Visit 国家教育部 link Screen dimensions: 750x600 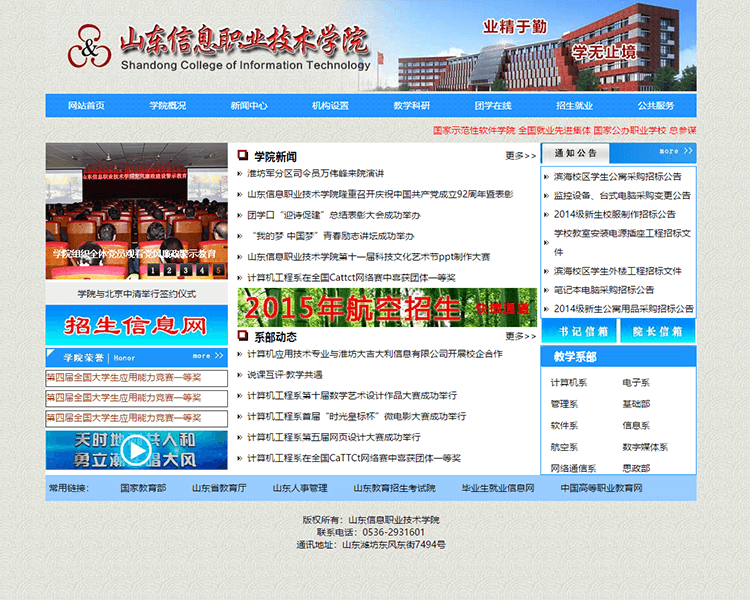pyautogui.click(x=143, y=488)
